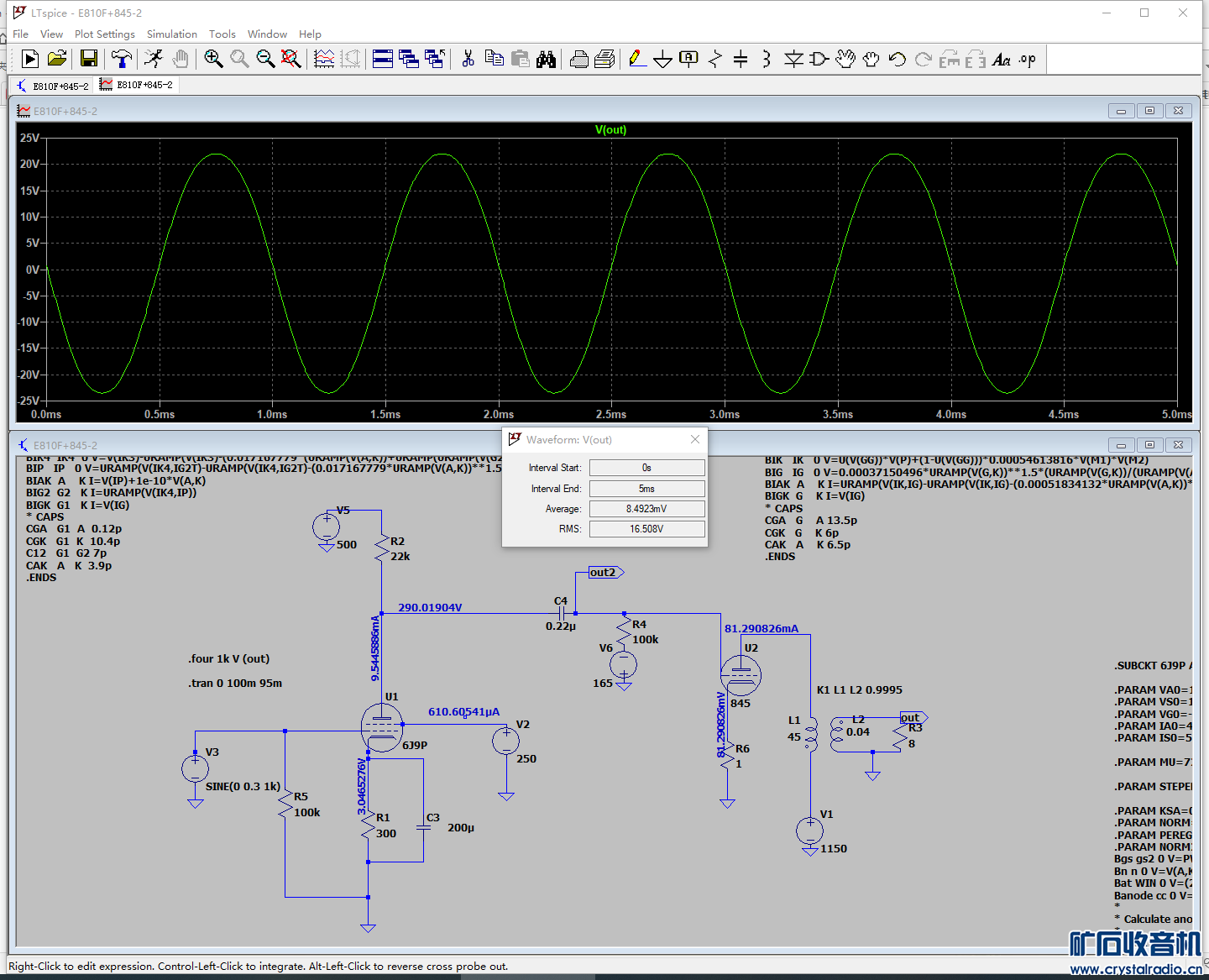
Task: Click the SPICE directive .op icon
Action: pyautogui.click(x=1028, y=59)
